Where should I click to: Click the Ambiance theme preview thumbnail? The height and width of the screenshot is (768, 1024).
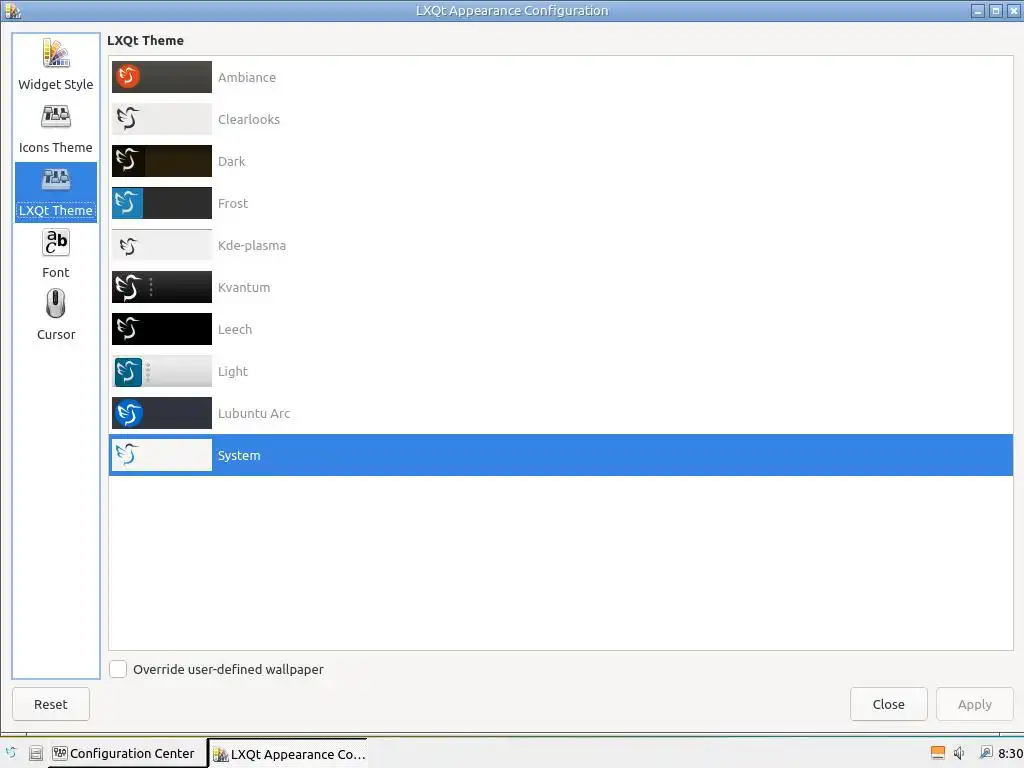point(162,77)
